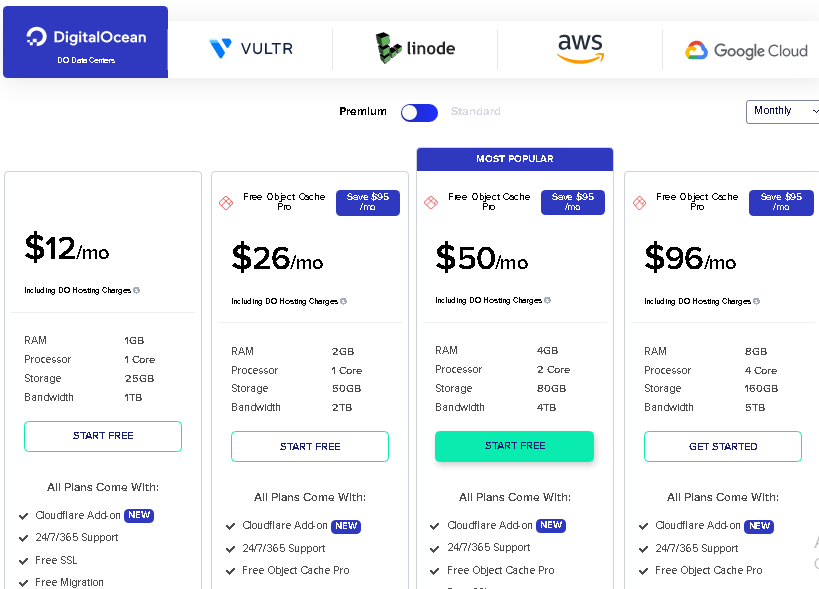The width and height of the screenshot is (819, 589).
Task: Click GET STARTED on the $96 plan
Action: coord(723,446)
